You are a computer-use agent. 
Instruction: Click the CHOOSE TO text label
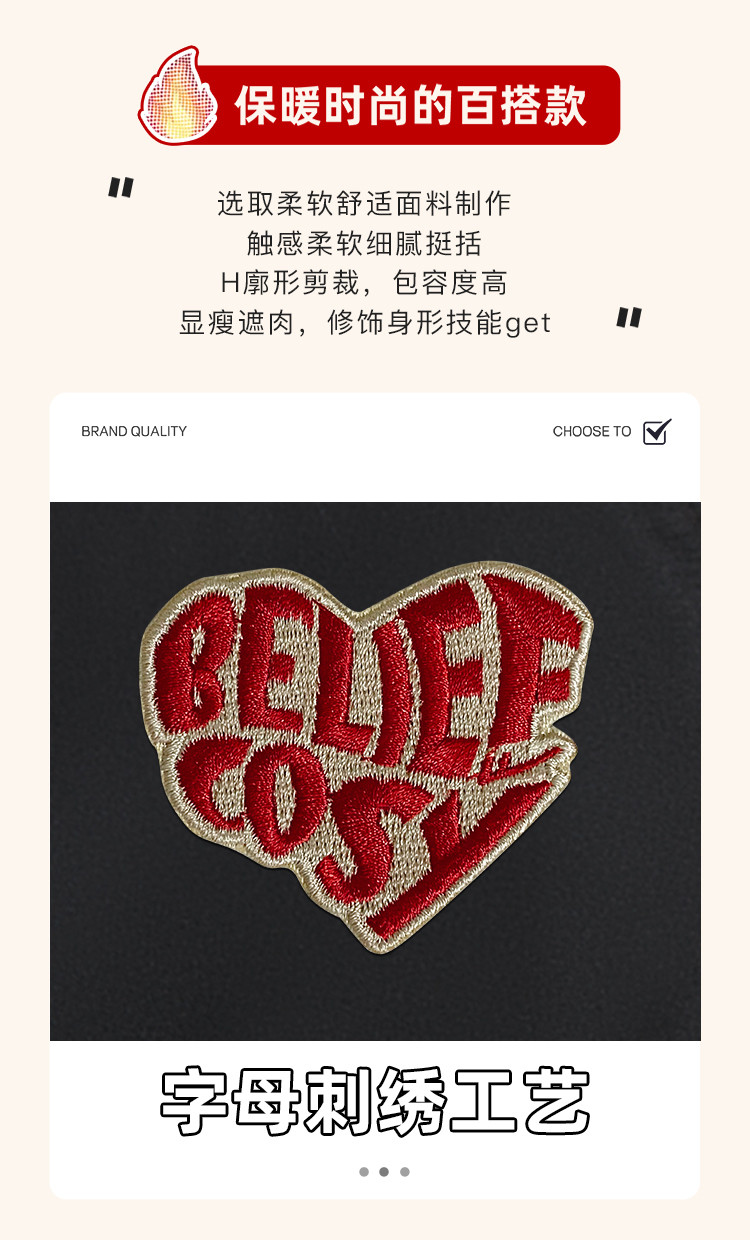(x=592, y=432)
